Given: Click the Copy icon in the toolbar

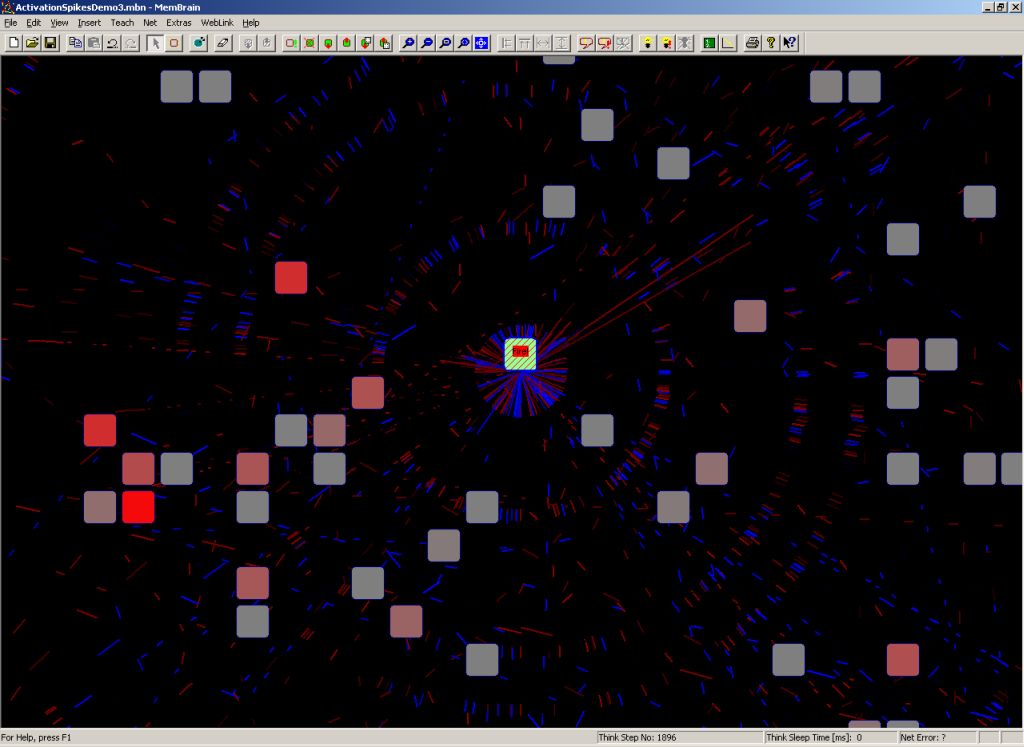Looking at the screenshot, I should pos(76,43).
